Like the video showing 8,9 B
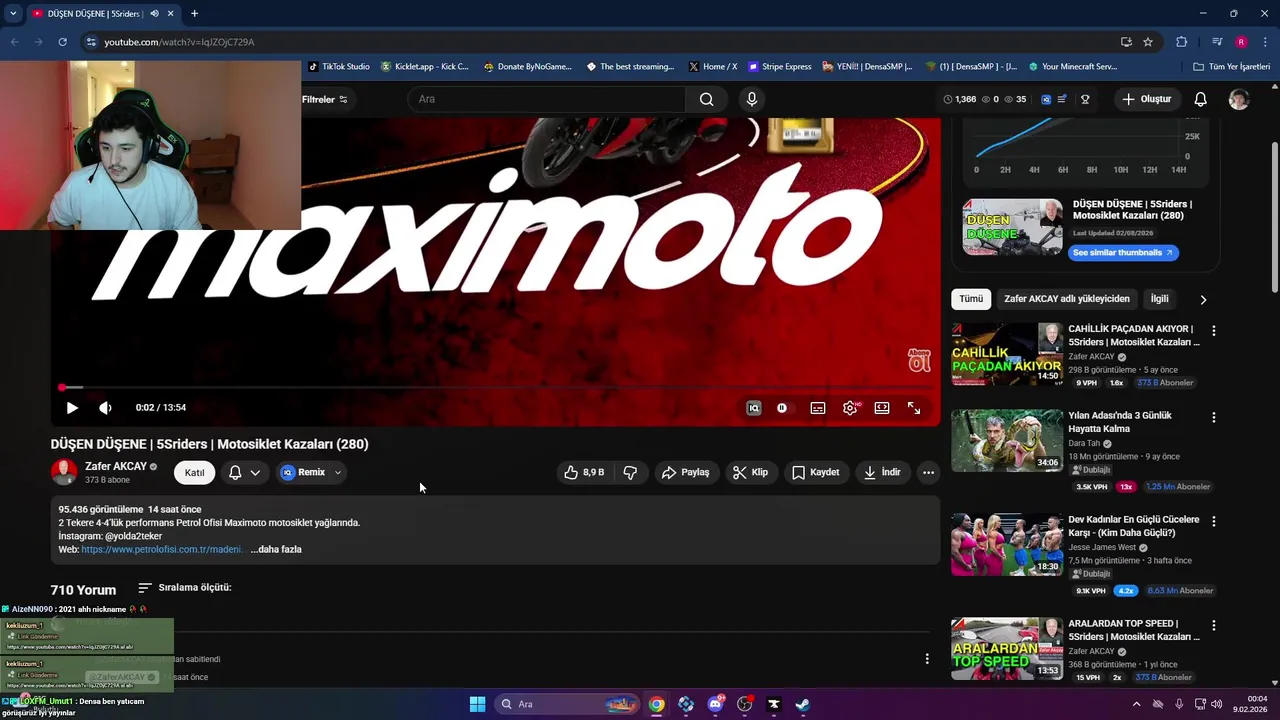The image size is (1280, 720). 584,472
